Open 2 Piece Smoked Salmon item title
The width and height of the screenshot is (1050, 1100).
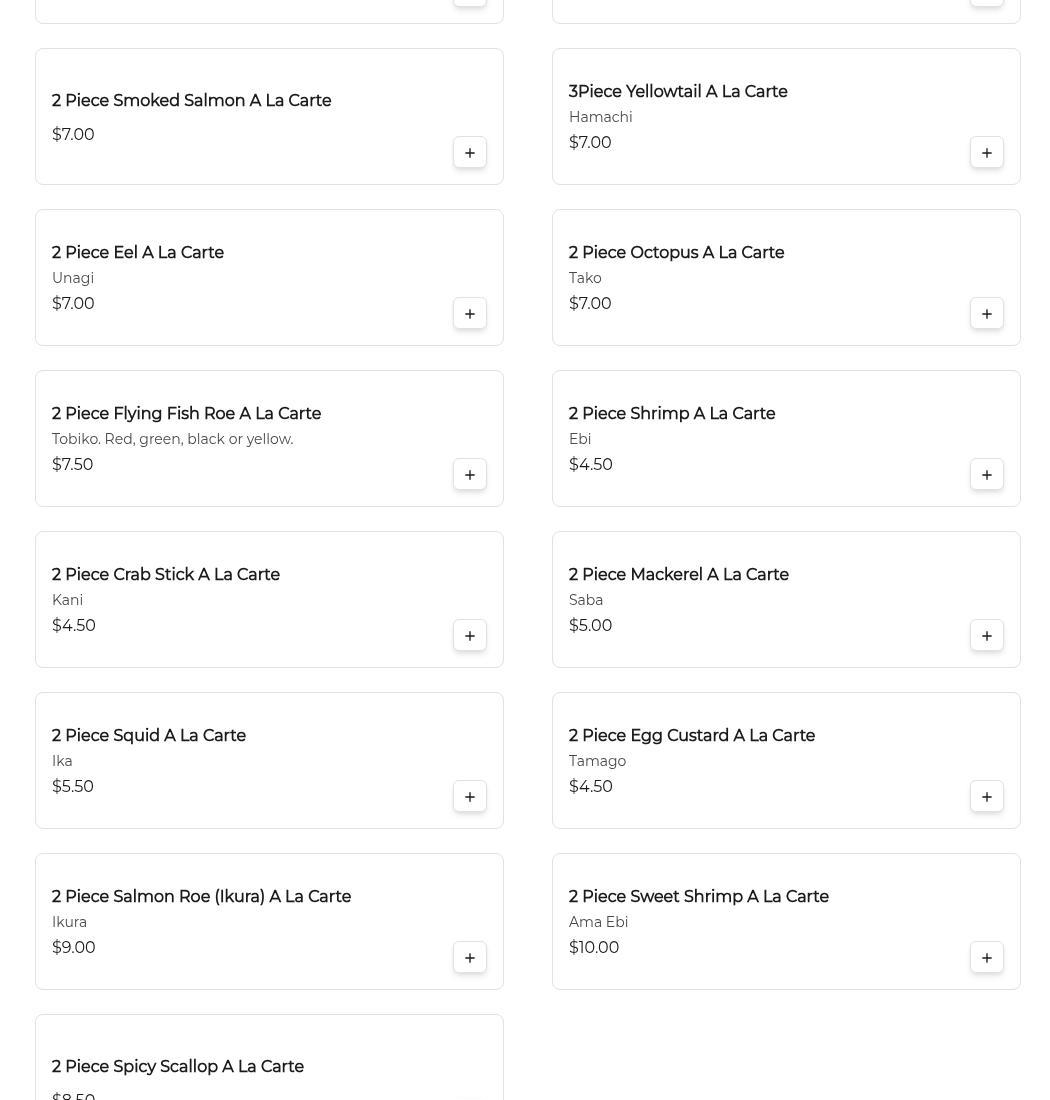point(191,100)
